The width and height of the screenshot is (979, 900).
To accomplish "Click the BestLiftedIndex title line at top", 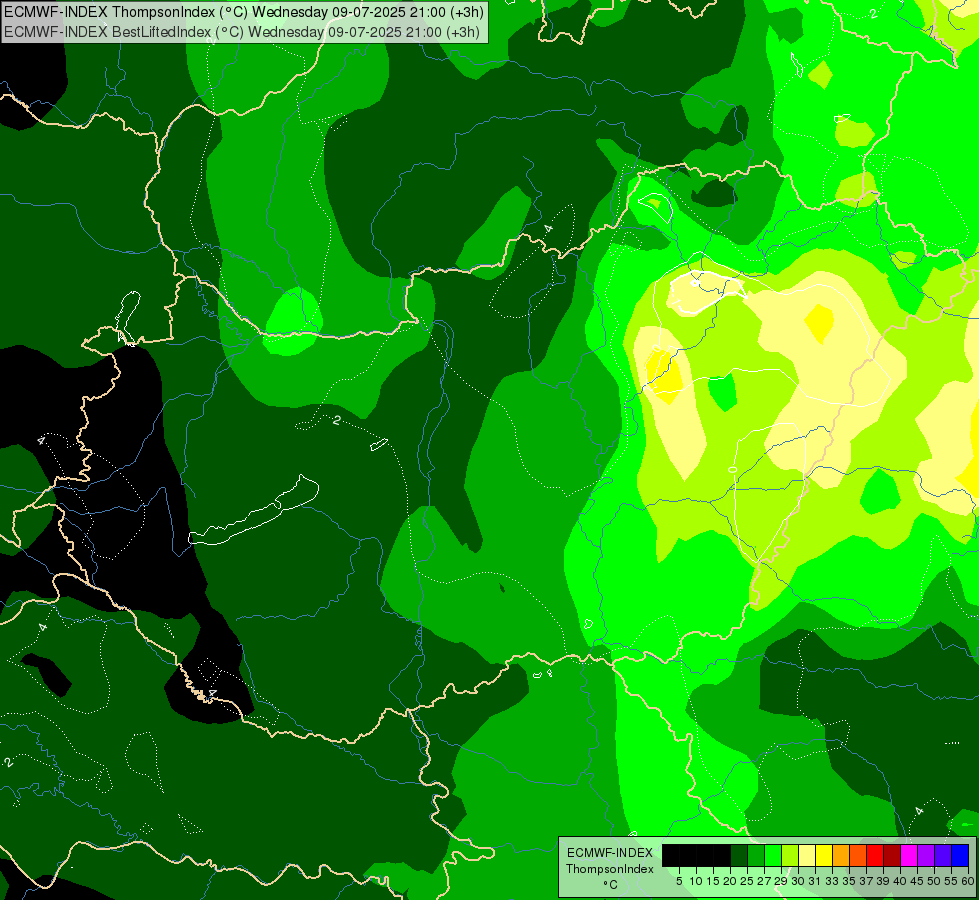I will tap(242, 32).
